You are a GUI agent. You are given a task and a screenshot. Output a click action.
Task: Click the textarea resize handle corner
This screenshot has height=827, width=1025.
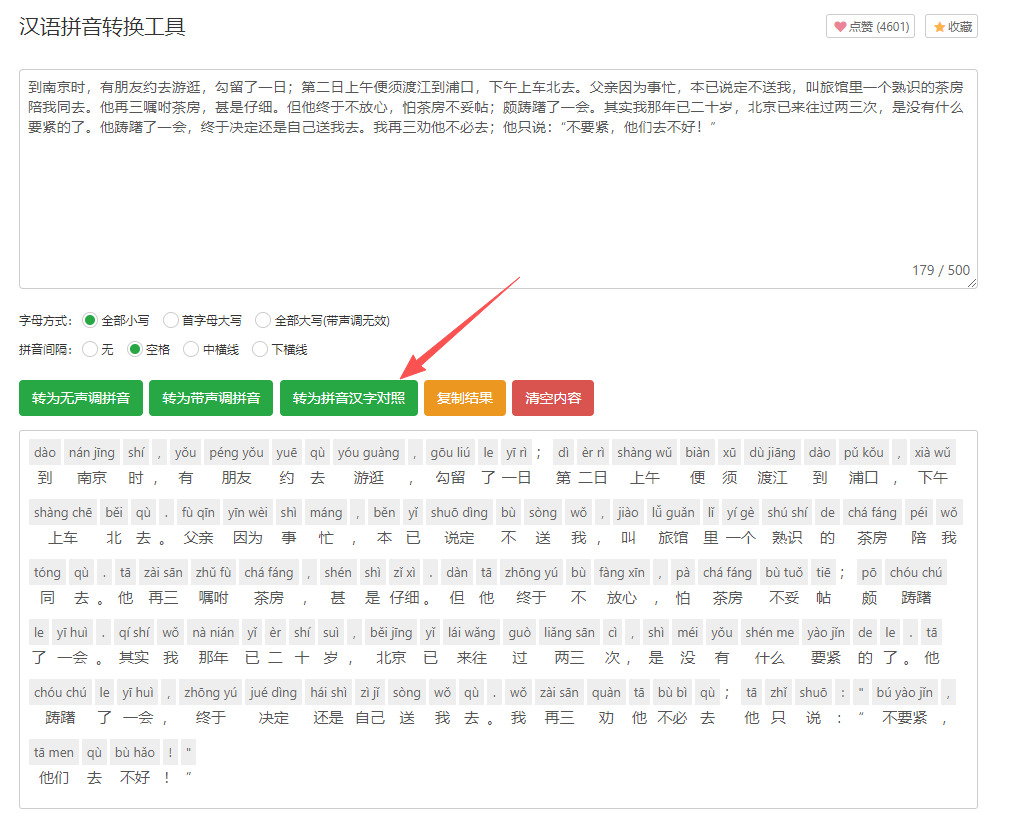[x=972, y=283]
